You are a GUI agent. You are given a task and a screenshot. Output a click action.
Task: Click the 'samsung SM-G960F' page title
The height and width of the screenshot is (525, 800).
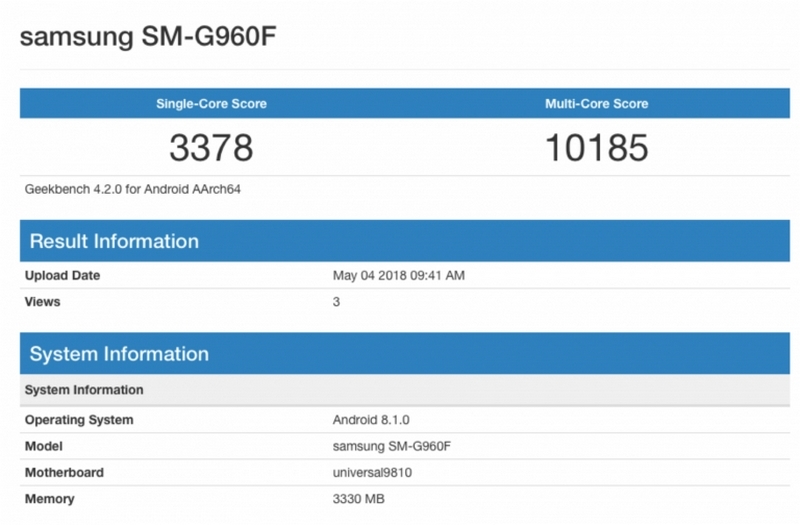pyautogui.click(x=148, y=37)
